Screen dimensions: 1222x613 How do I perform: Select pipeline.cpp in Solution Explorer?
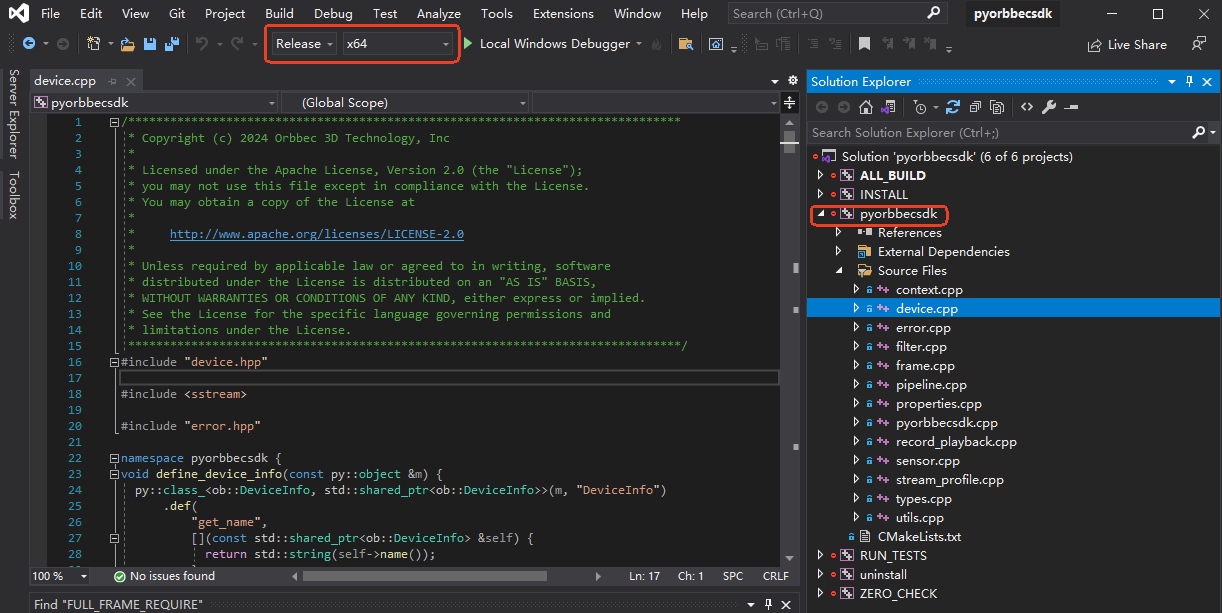(930, 385)
